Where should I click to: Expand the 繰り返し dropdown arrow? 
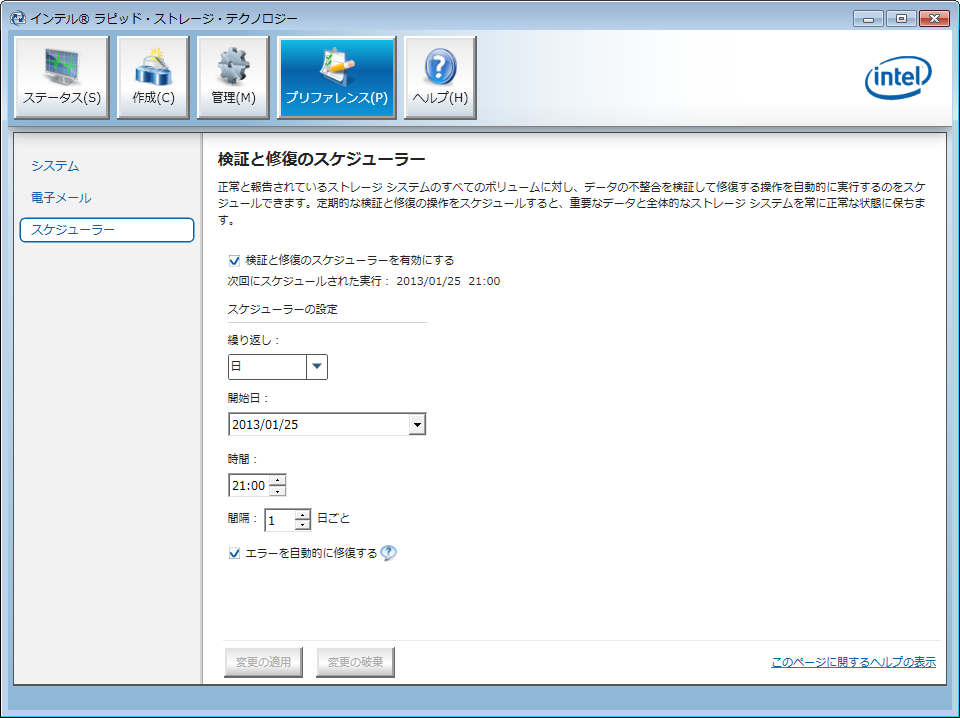point(317,367)
